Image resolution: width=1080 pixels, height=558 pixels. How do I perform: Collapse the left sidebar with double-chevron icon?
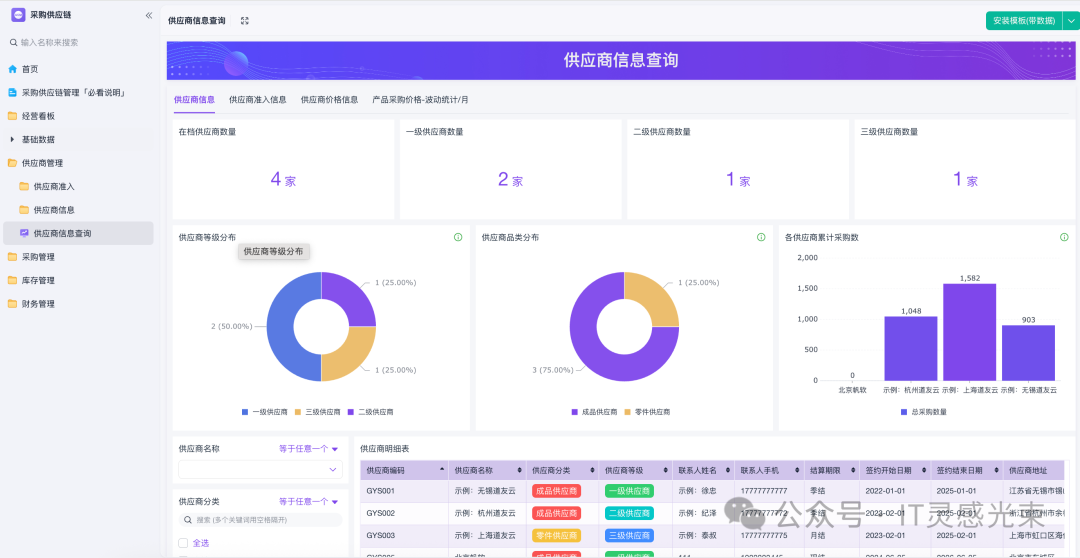[149, 15]
